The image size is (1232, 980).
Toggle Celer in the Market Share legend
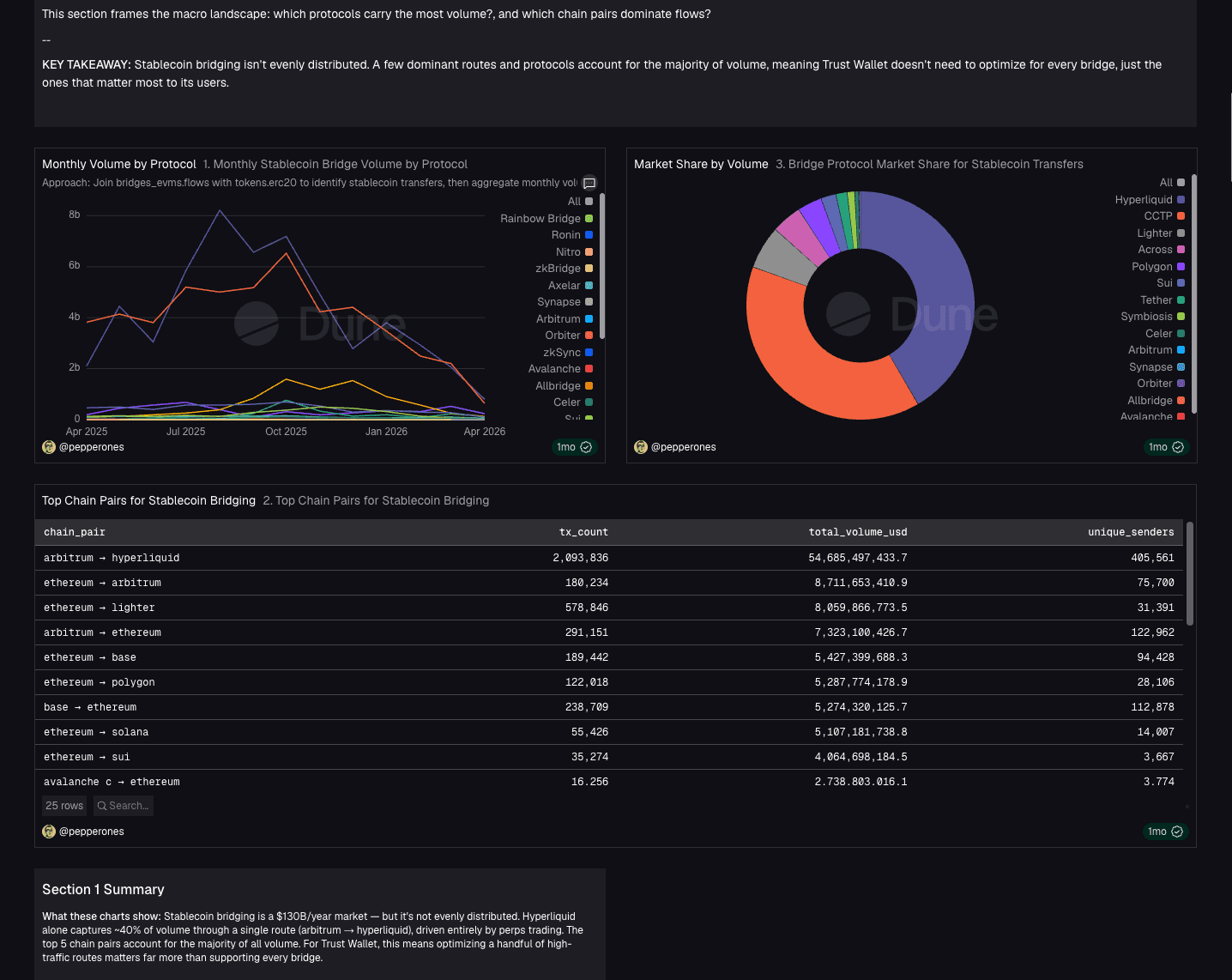1165,334
